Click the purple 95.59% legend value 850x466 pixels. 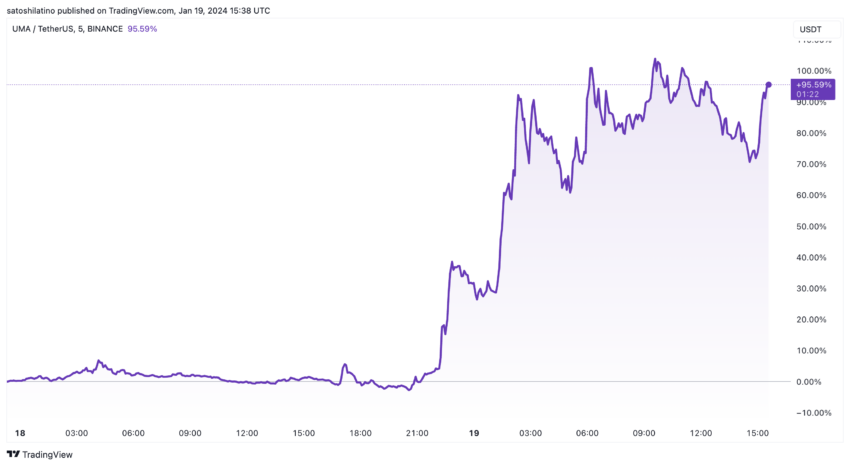[142, 29]
